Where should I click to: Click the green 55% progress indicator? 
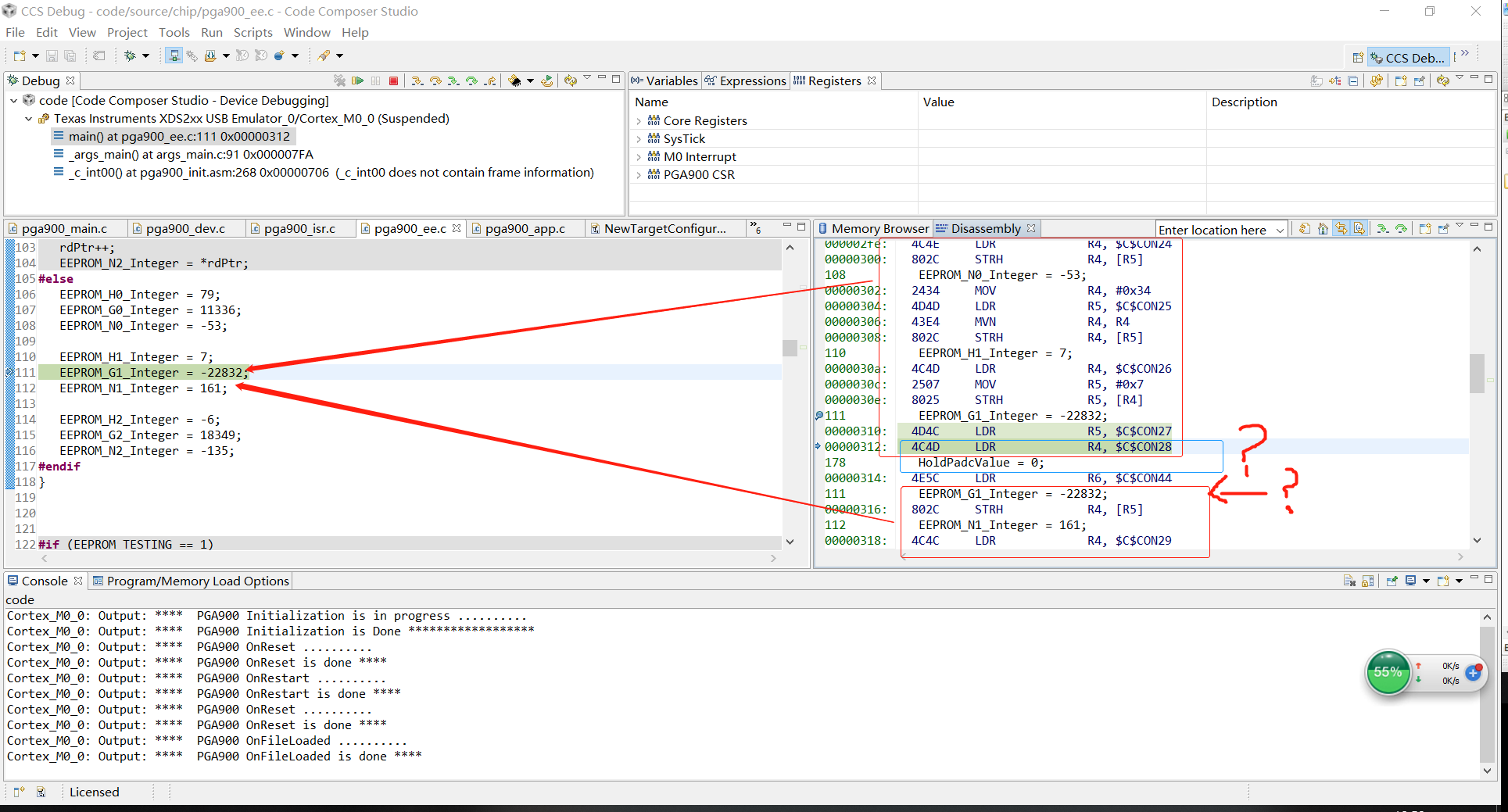tap(1388, 672)
